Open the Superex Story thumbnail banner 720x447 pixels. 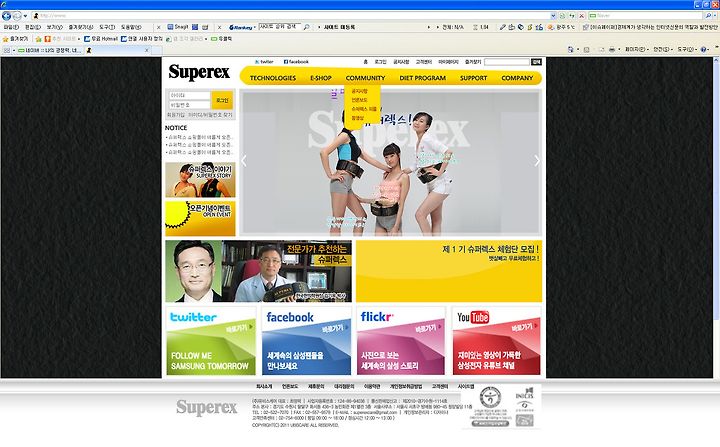click(200, 179)
